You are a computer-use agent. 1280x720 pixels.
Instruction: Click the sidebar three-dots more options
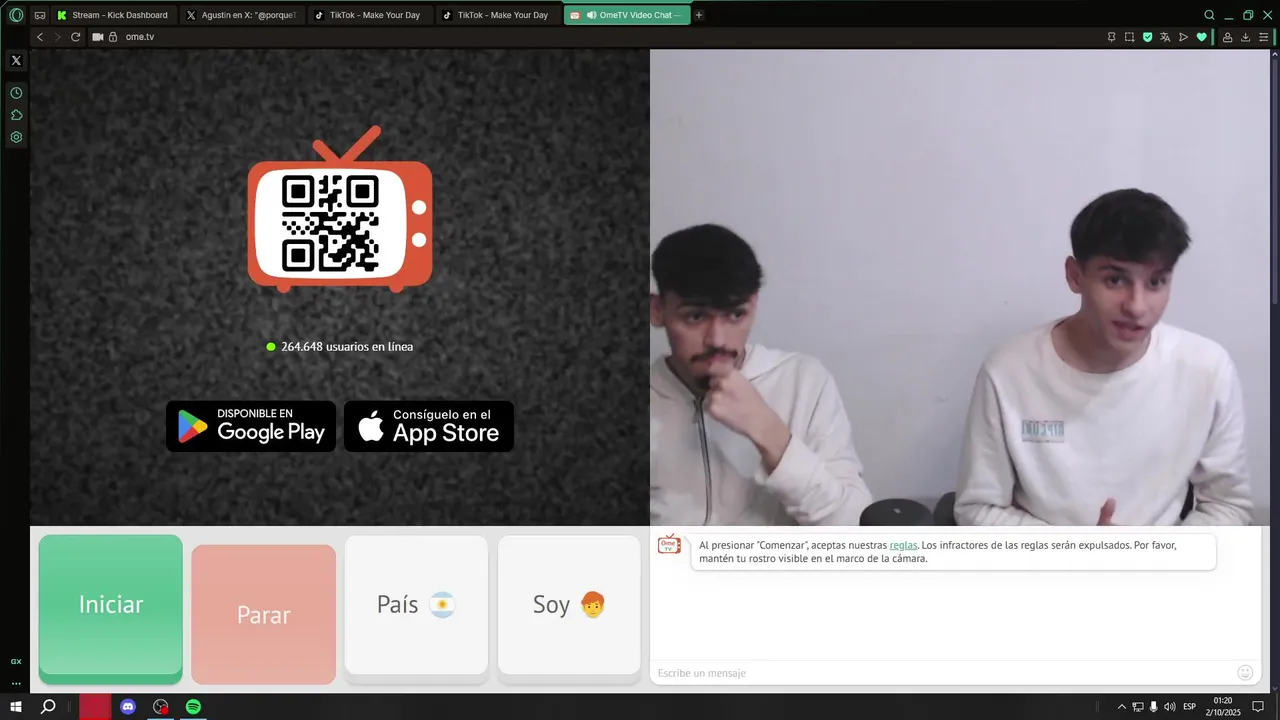(x=16, y=684)
